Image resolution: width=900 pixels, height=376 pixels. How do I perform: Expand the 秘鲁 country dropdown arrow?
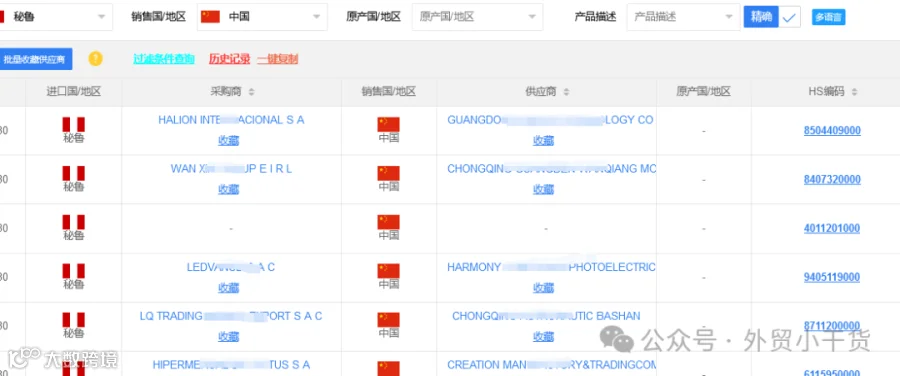click(x=102, y=17)
